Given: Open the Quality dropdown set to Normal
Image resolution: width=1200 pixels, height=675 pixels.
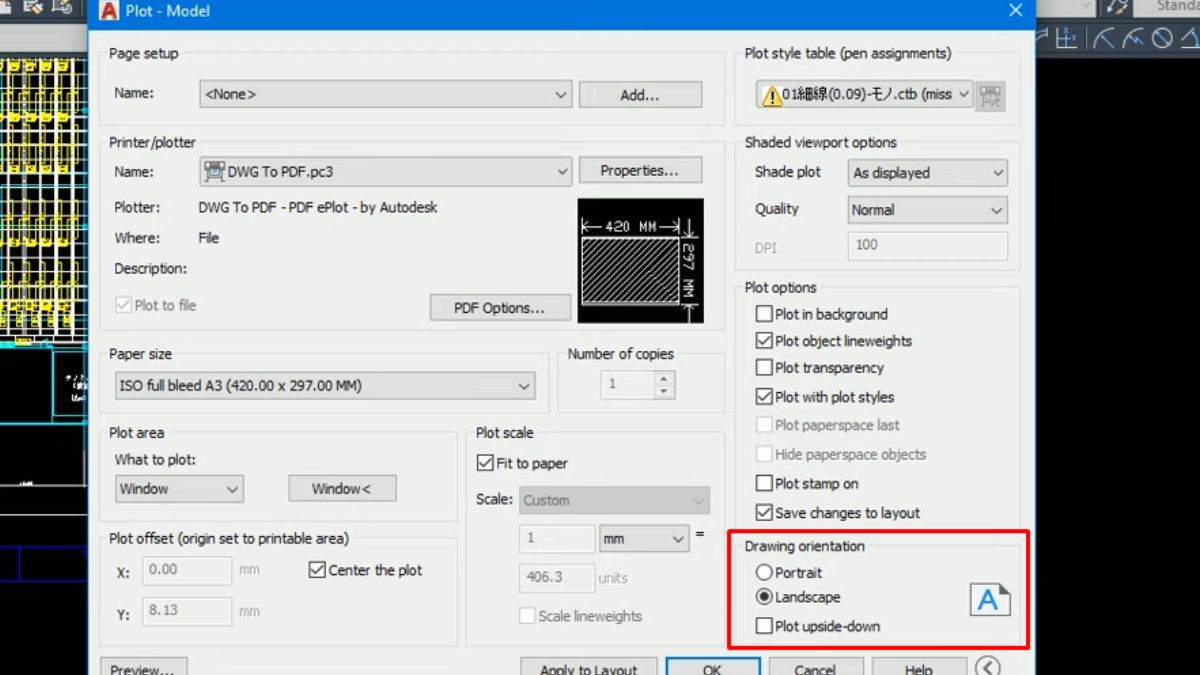Looking at the screenshot, I should (928, 210).
